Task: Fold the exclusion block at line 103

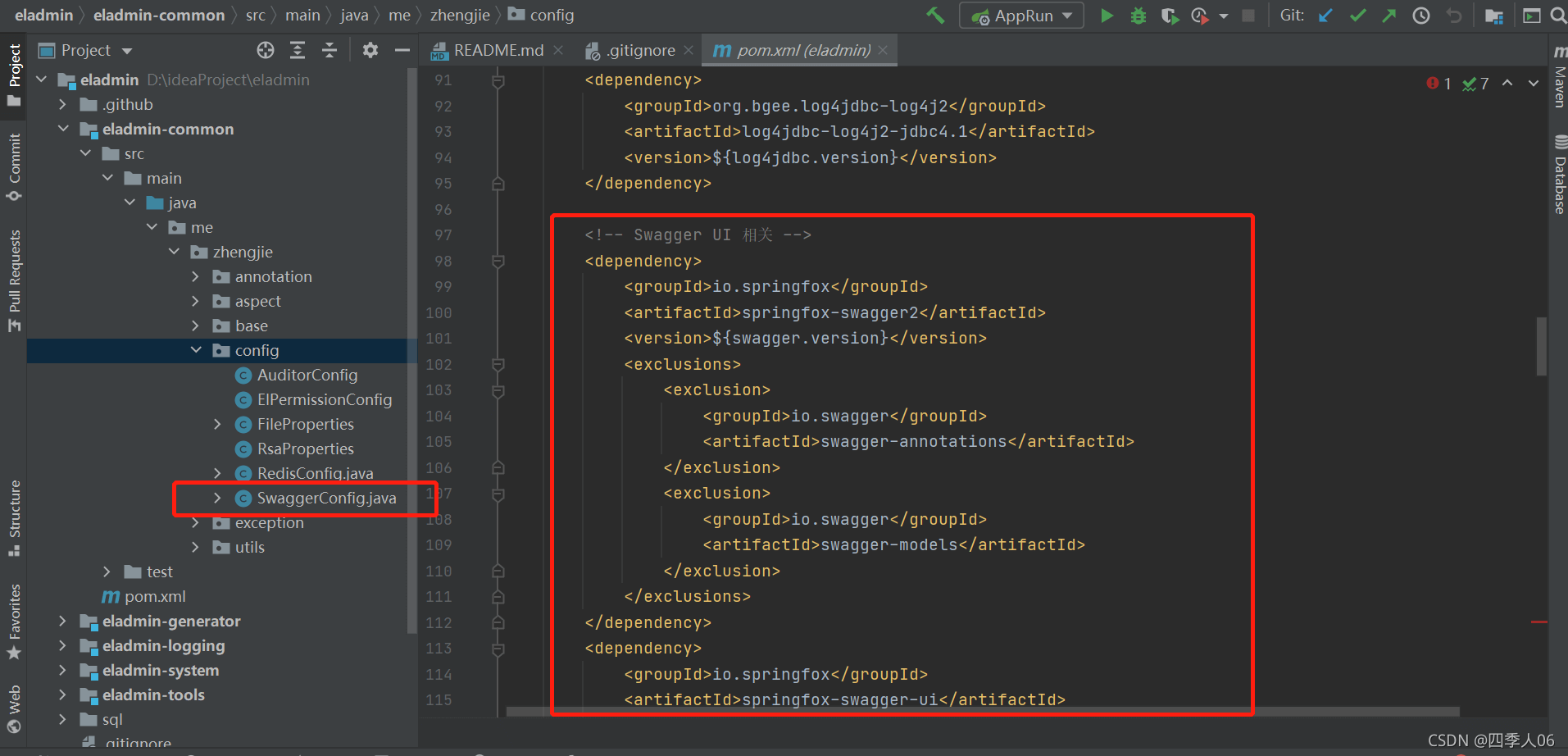Action: 498,390
